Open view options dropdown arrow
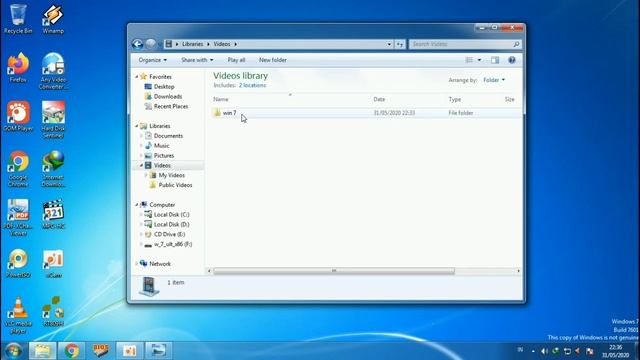 point(480,60)
